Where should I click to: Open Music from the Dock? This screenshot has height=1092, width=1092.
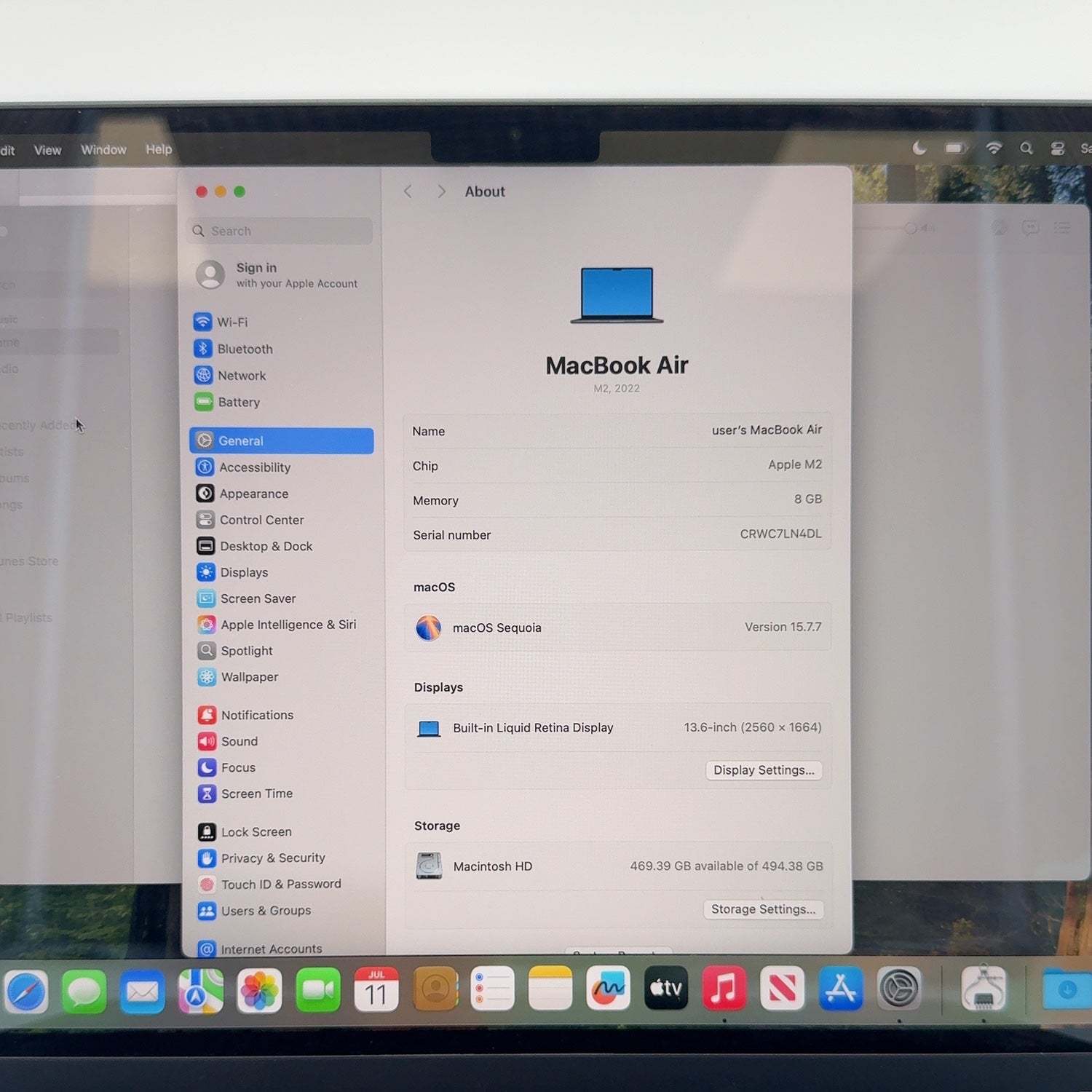(724, 988)
